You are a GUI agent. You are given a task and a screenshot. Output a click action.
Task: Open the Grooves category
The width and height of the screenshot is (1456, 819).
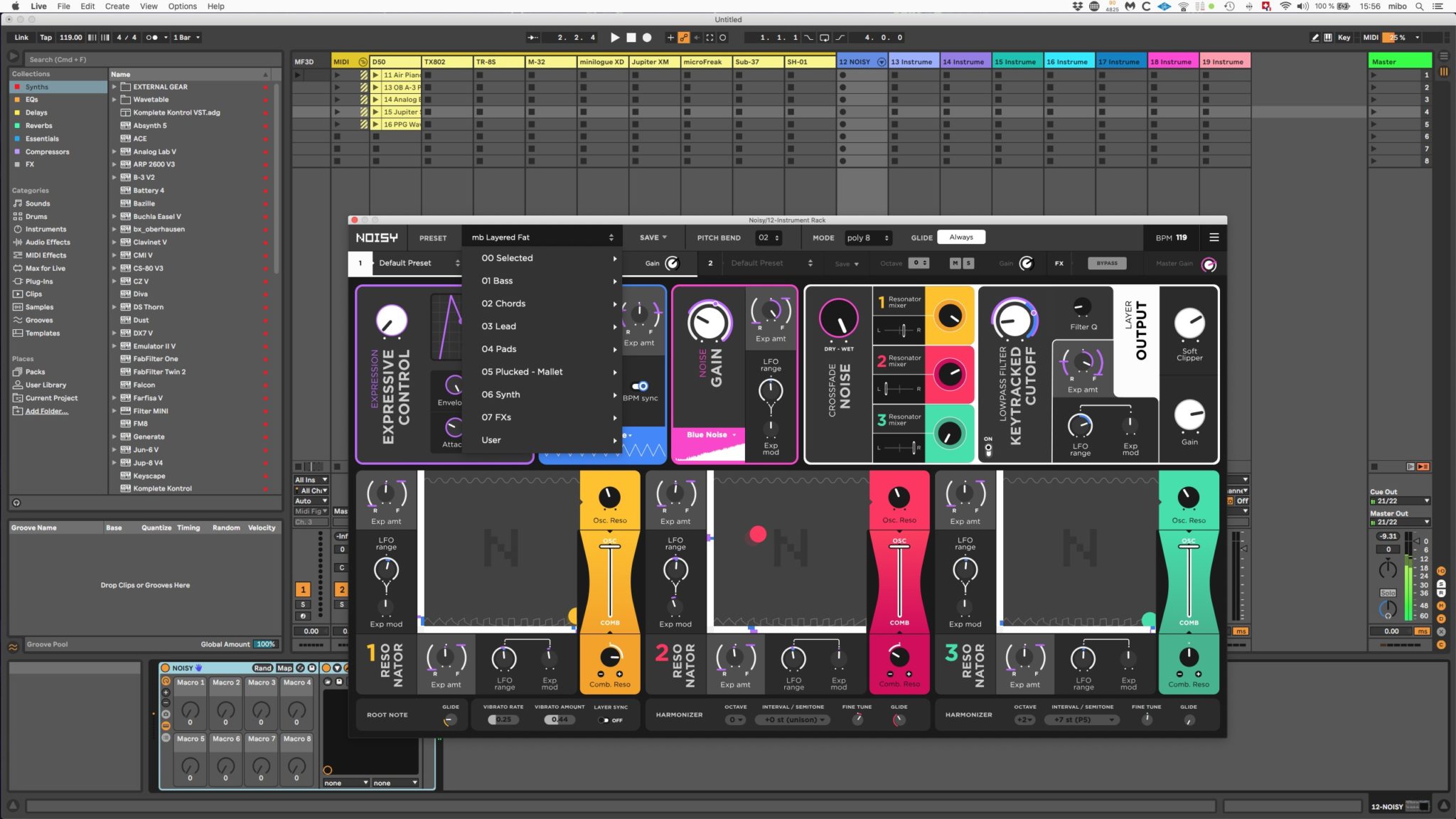point(39,321)
